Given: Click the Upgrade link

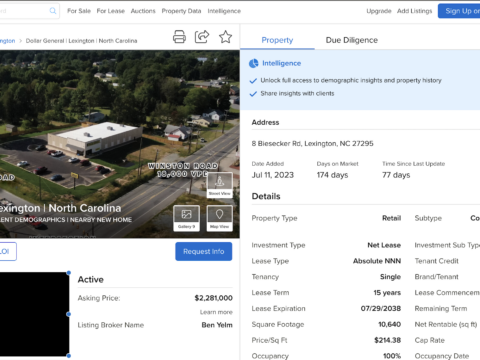Looking at the screenshot, I should [379, 11].
